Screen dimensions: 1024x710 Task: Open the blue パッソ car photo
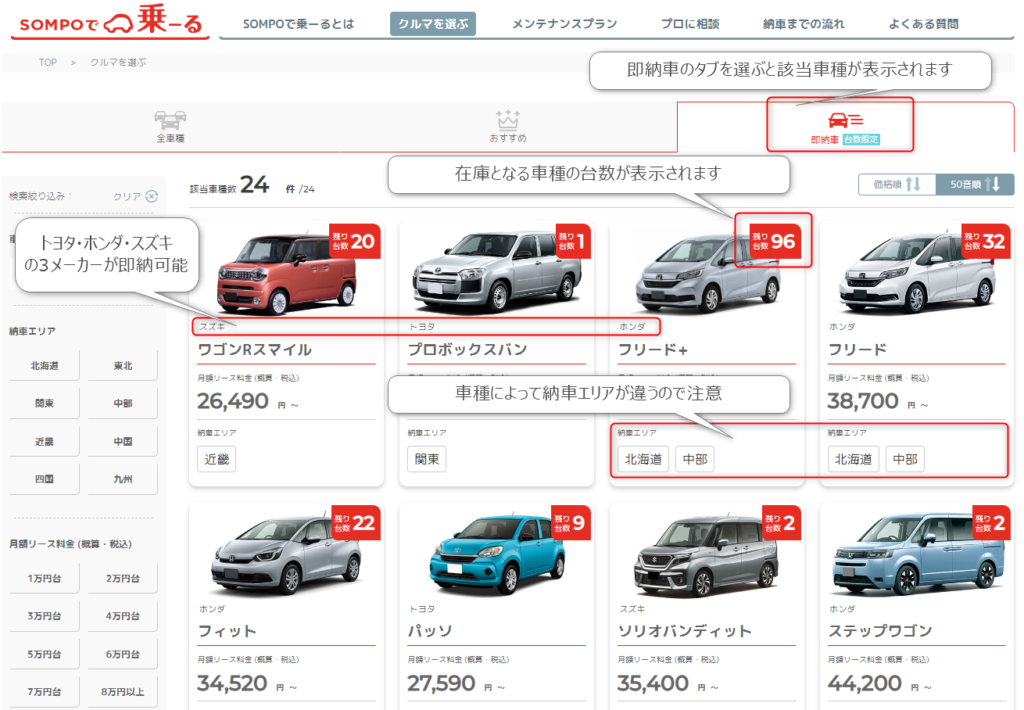[496, 555]
